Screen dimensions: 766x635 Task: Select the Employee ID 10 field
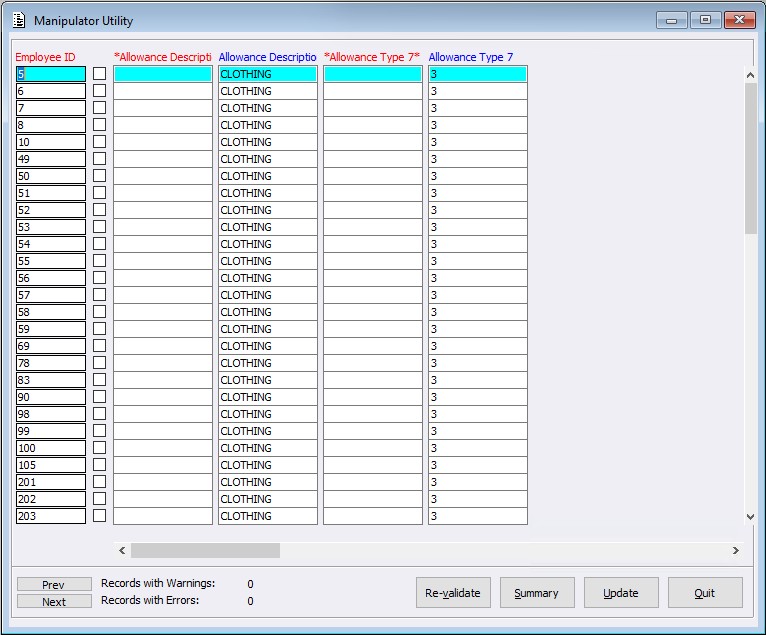50,142
